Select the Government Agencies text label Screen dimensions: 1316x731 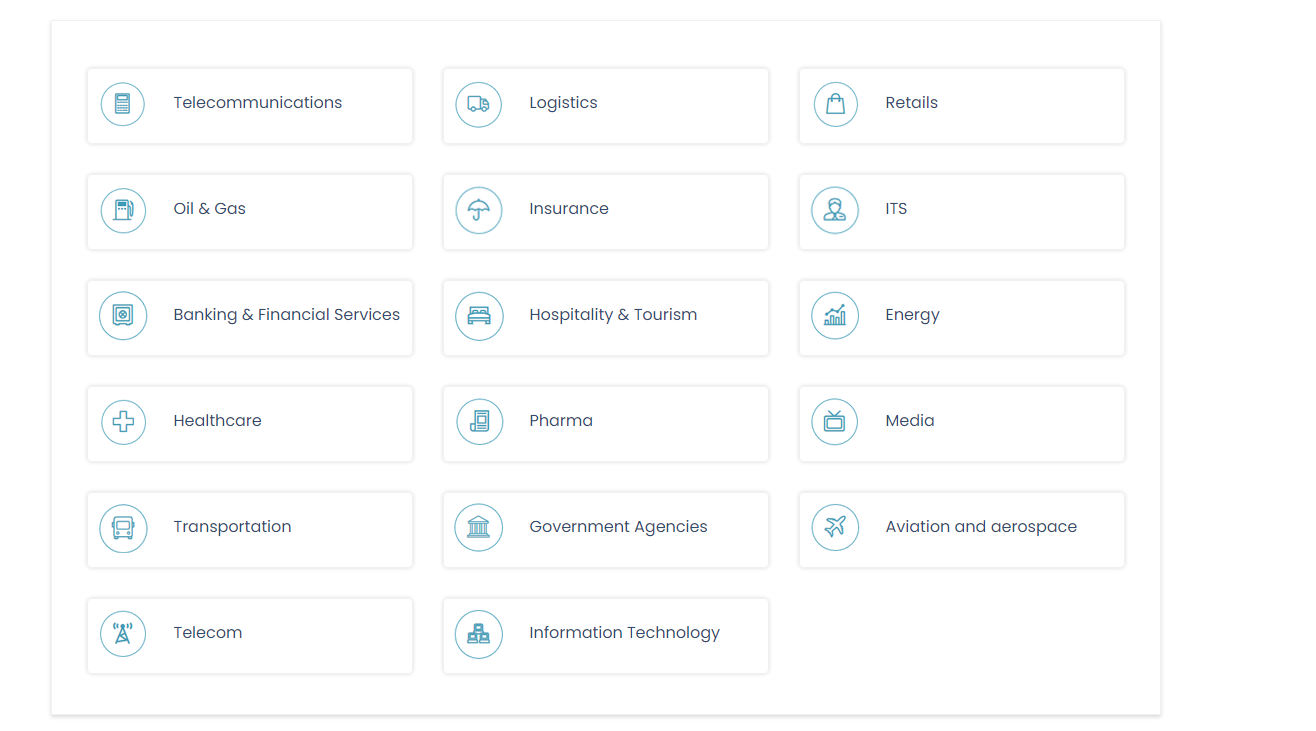pyautogui.click(x=618, y=527)
